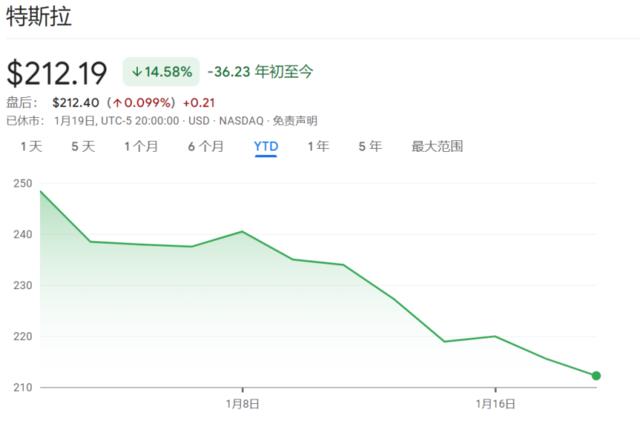Switch to the 1天 time range tab

click(x=32, y=146)
